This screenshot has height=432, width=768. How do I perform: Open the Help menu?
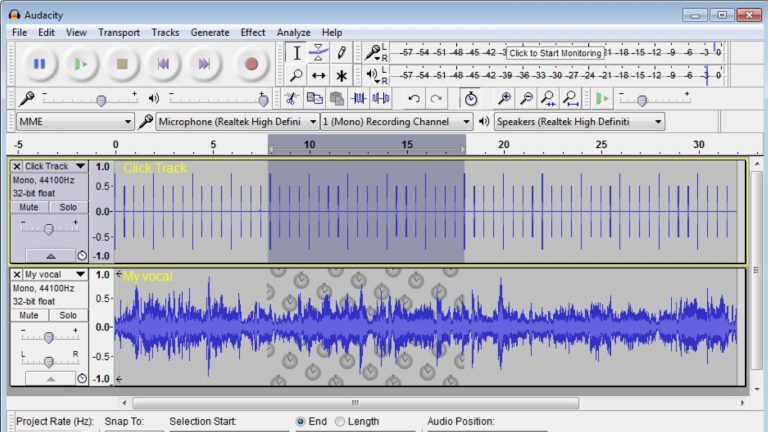pyautogui.click(x=332, y=33)
